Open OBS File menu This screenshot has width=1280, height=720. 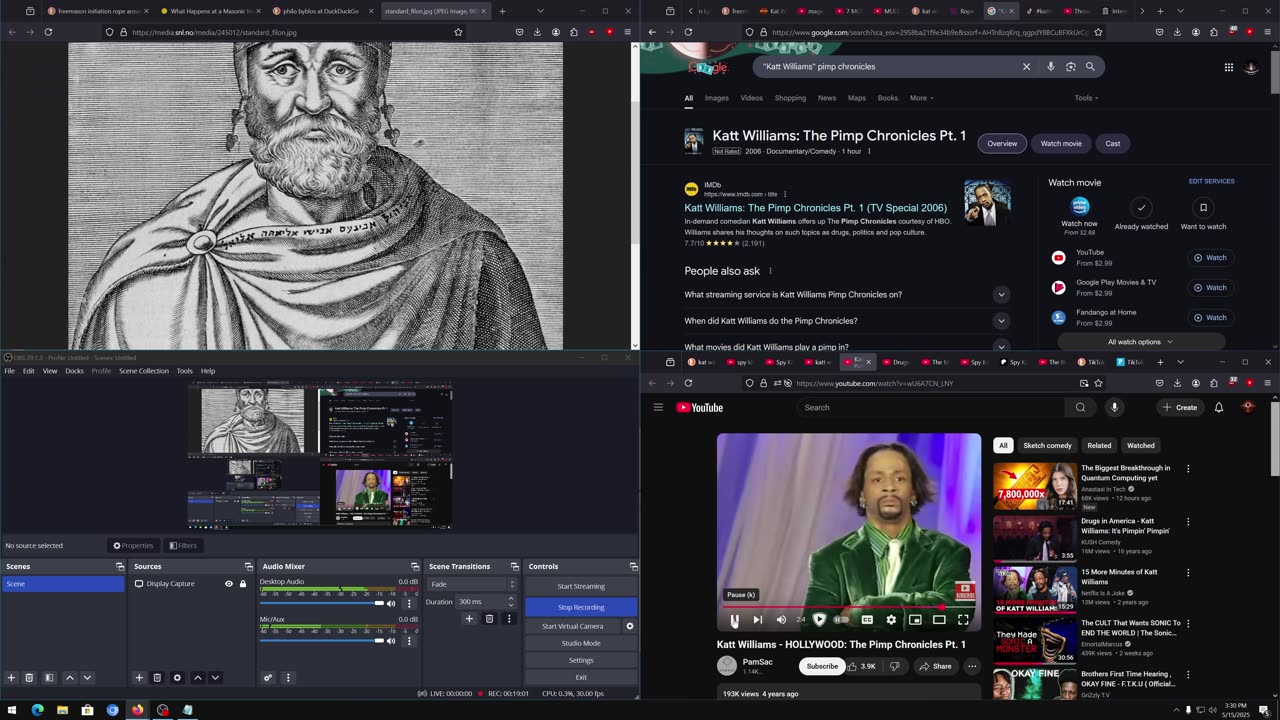(x=9, y=371)
